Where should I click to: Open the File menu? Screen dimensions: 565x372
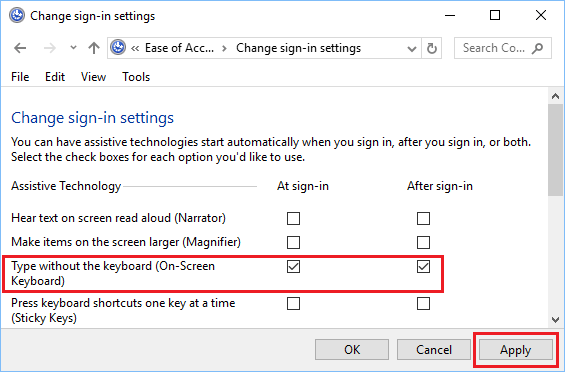coord(20,77)
